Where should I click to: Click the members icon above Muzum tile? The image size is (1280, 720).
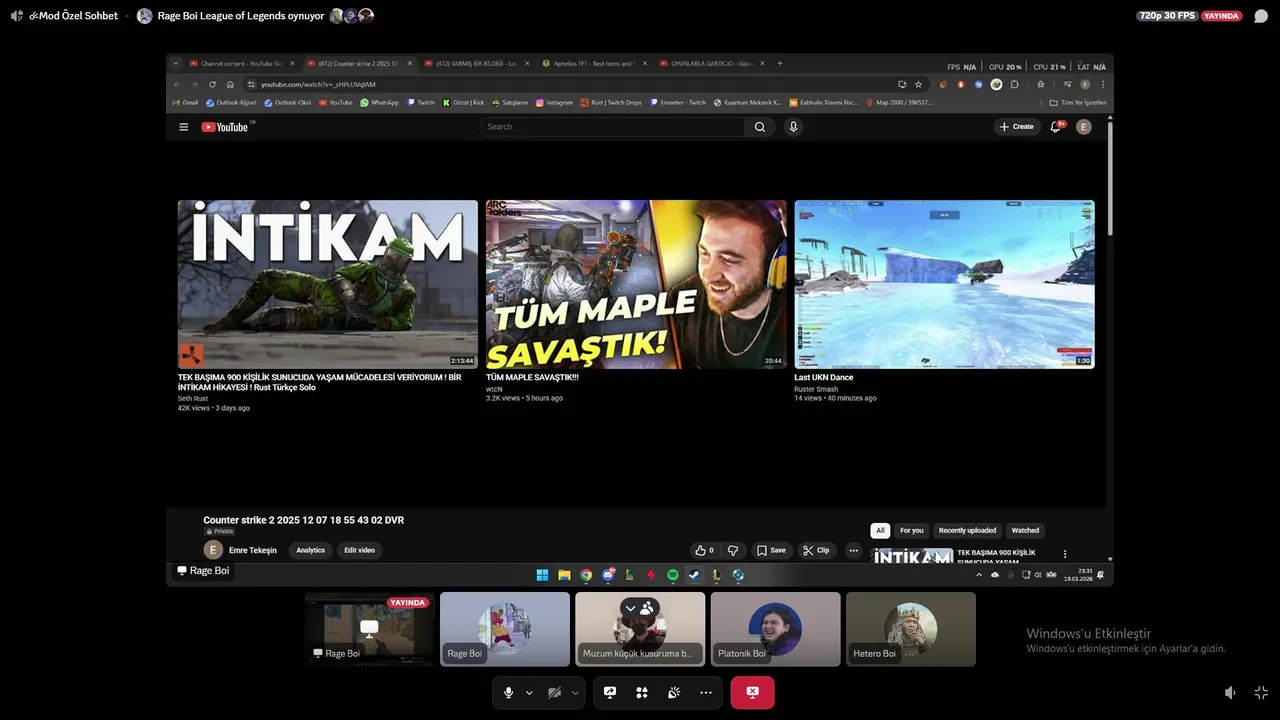647,608
